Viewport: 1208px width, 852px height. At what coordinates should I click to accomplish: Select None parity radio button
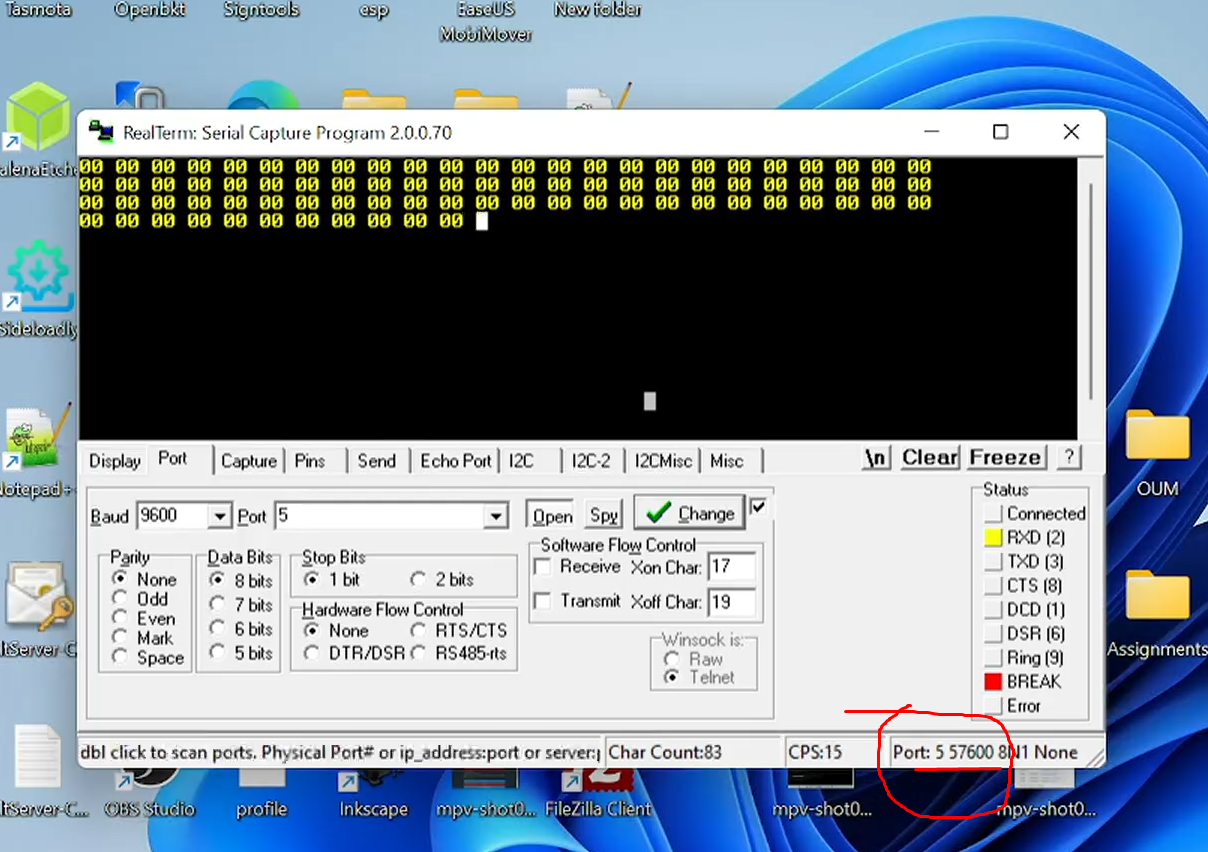(121, 579)
